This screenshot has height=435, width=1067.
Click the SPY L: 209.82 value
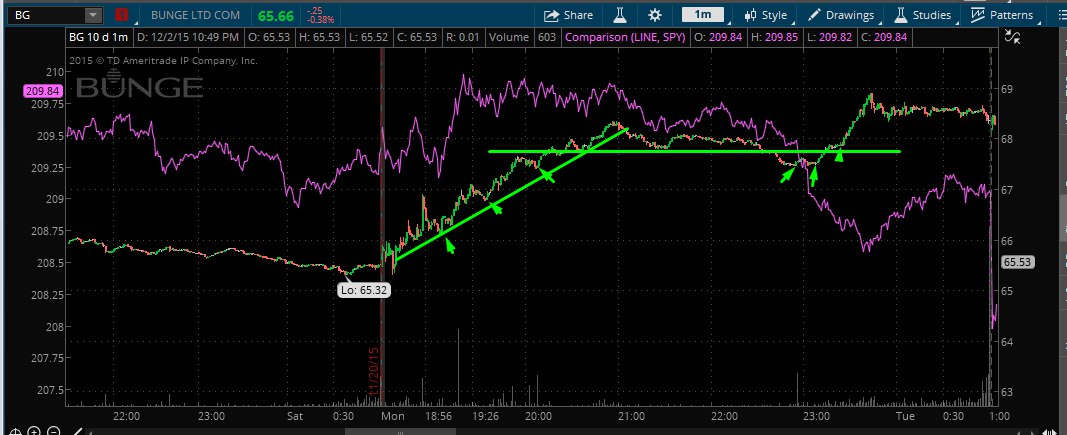[x=828, y=37]
